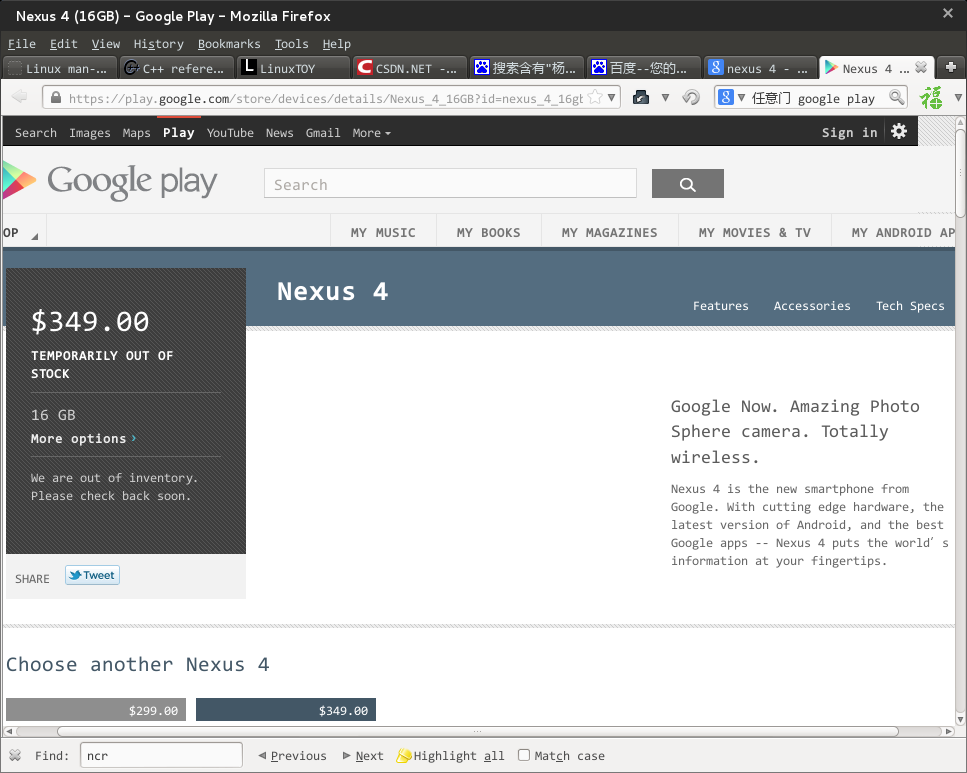
Task: Click the Google Play search field
Action: click(x=450, y=184)
